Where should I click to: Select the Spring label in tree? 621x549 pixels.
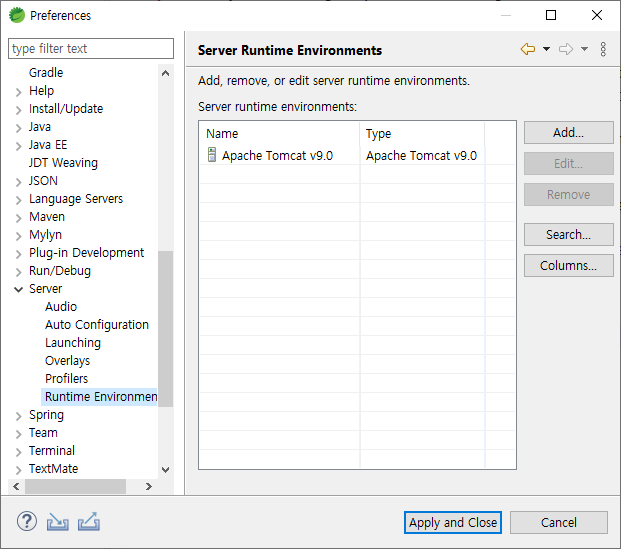pos(46,415)
